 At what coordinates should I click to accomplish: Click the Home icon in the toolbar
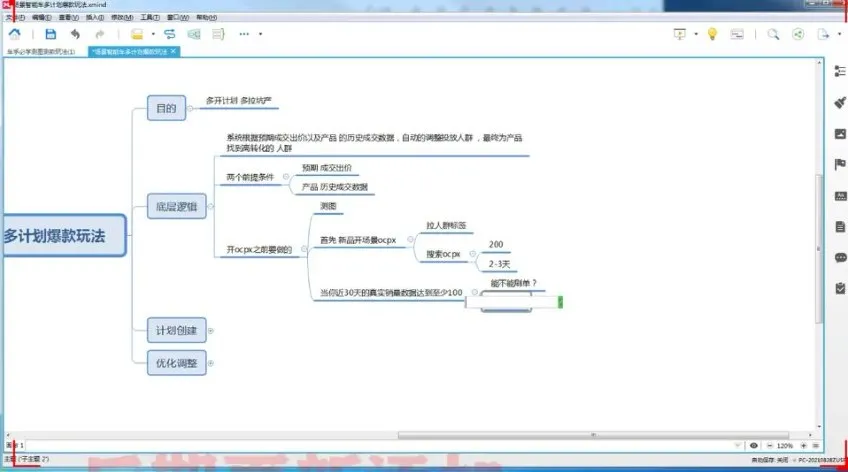tap(14, 34)
